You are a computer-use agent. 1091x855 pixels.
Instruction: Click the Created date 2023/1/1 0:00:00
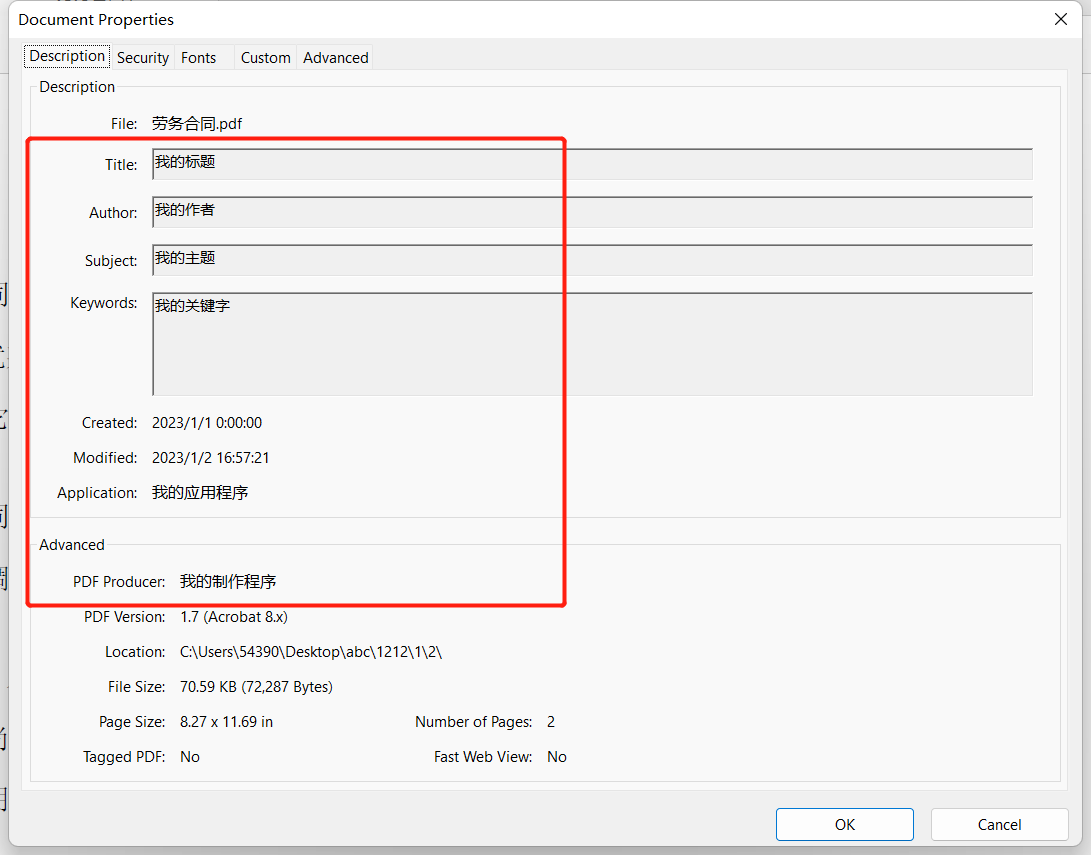pyautogui.click(x=207, y=423)
